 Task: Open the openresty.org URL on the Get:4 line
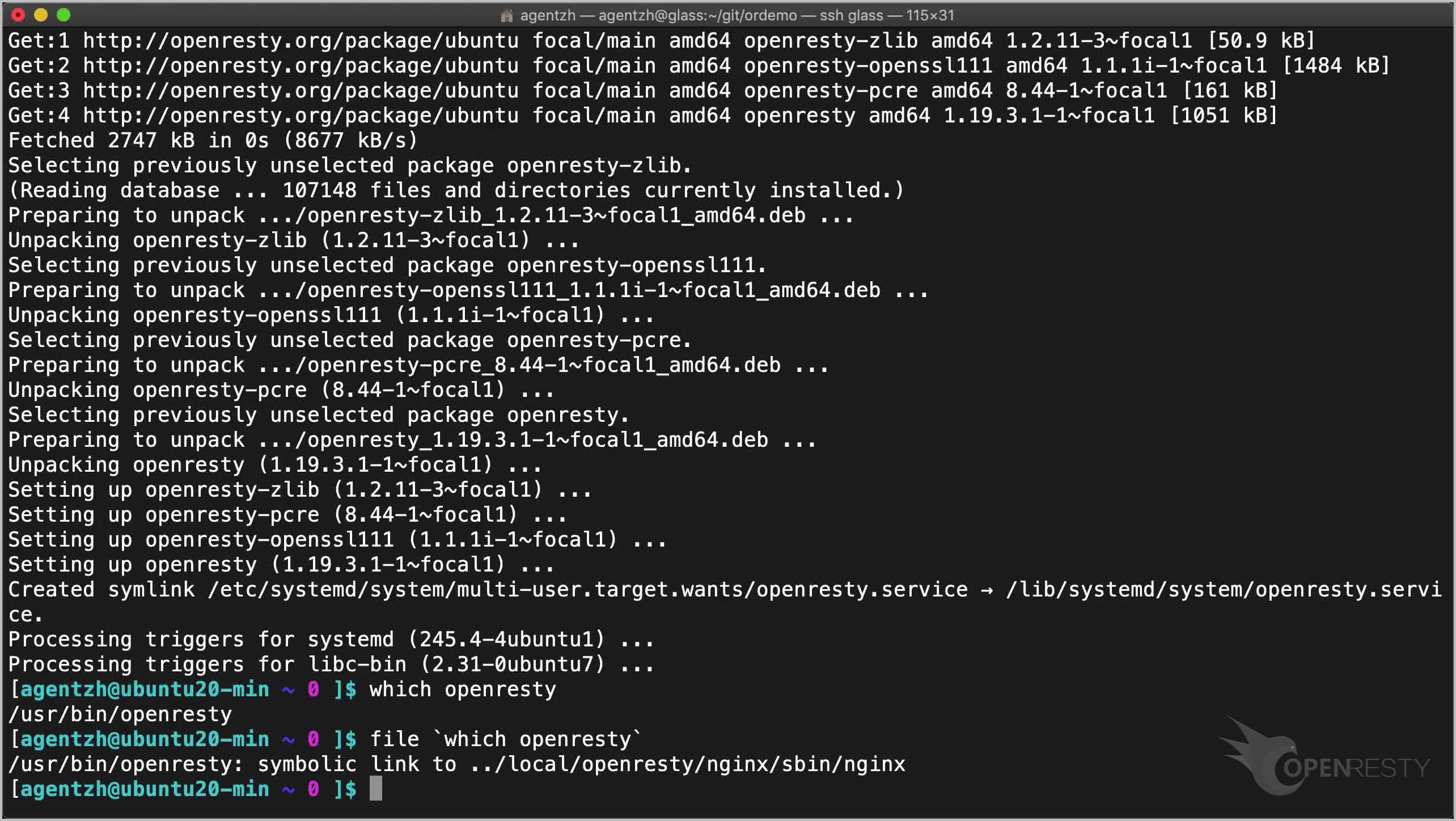[300, 116]
